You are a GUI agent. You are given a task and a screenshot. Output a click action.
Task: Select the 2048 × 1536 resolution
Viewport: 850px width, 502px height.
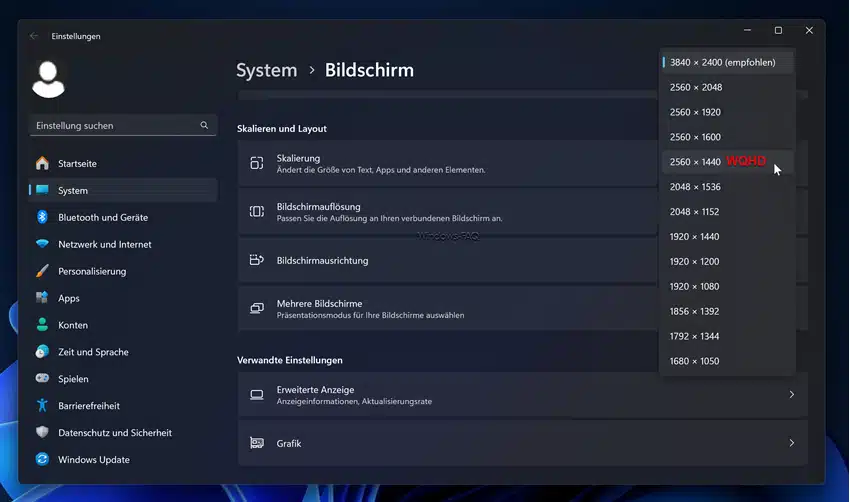(727, 187)
